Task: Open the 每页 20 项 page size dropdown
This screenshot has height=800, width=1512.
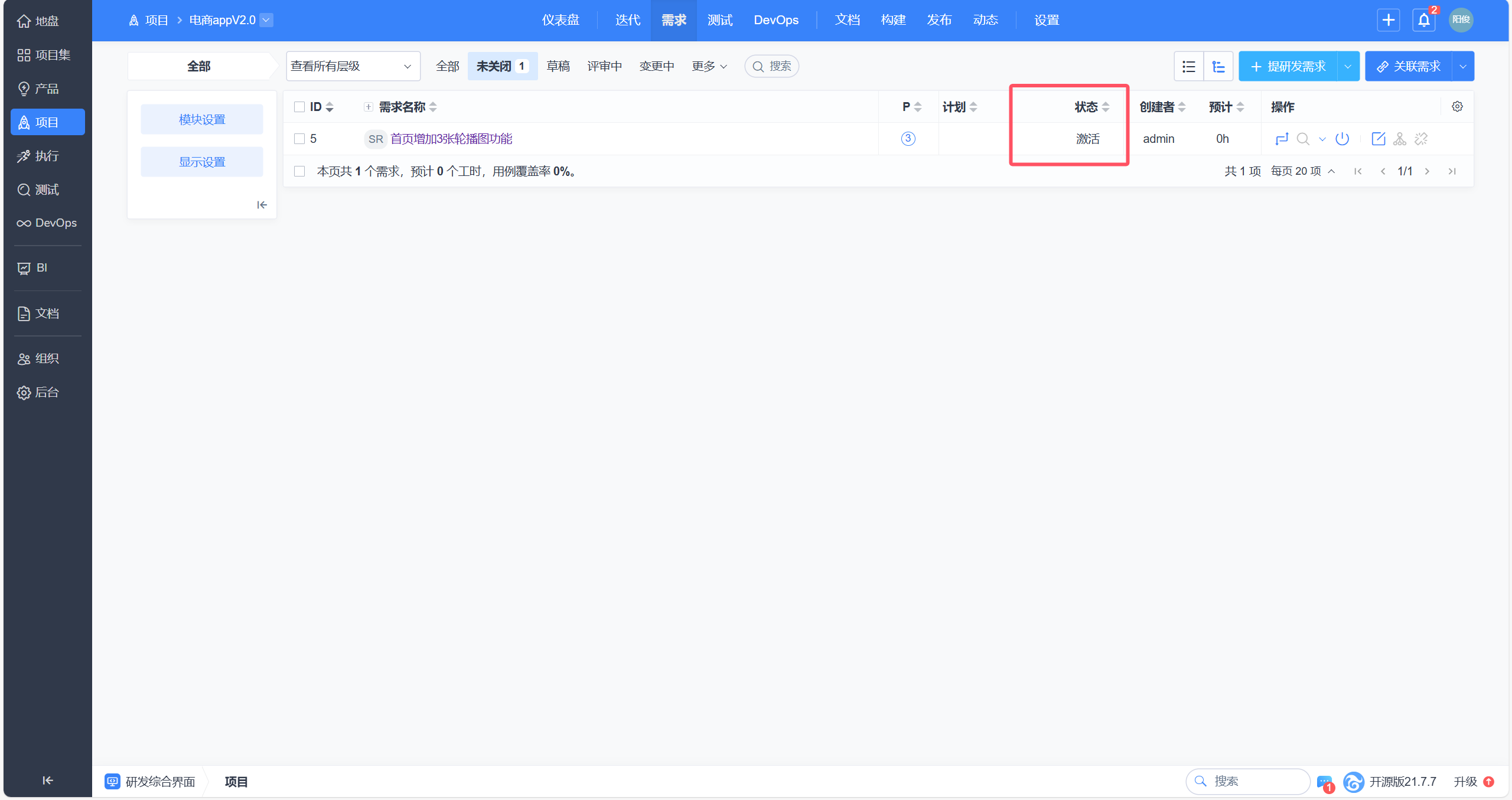Action: [x=1302, y=171]
